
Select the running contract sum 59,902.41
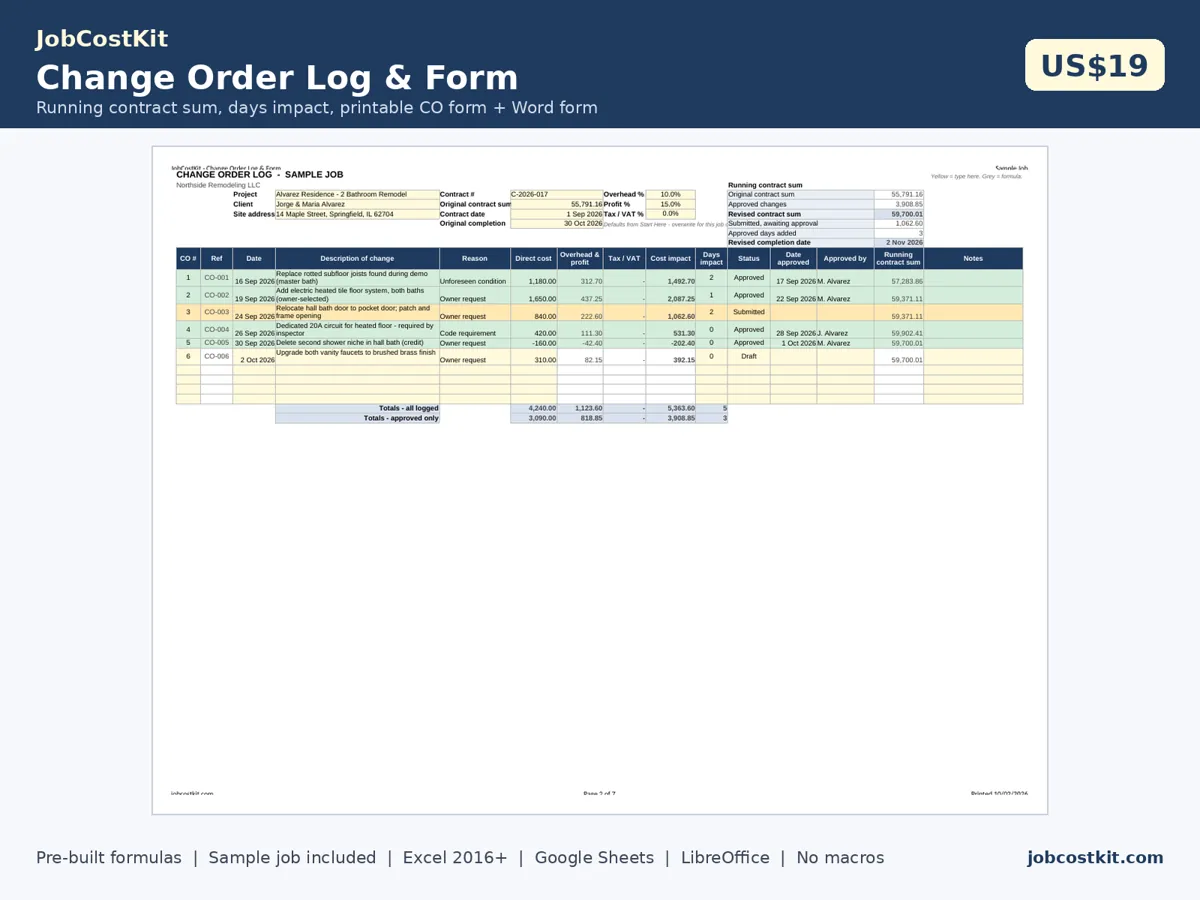click(899, 329)
